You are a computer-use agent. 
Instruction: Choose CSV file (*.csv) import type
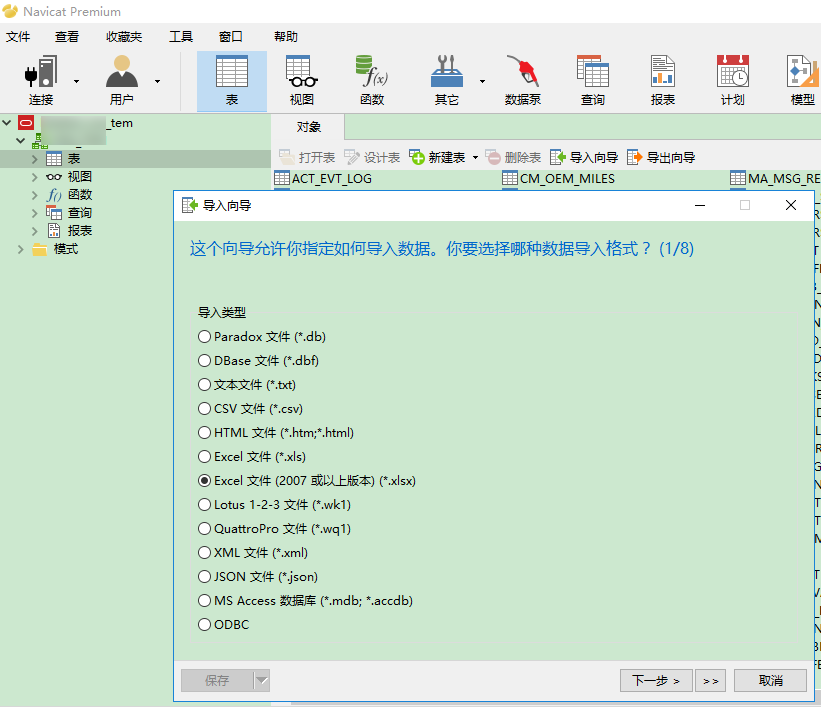pyautogui.click(x=250, y=408)
